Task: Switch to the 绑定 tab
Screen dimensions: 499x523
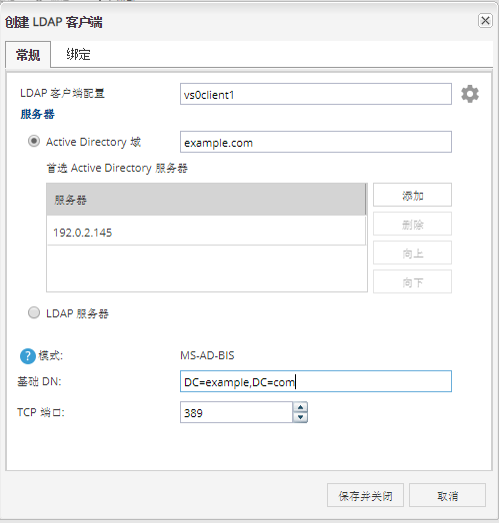Action: 78,54
